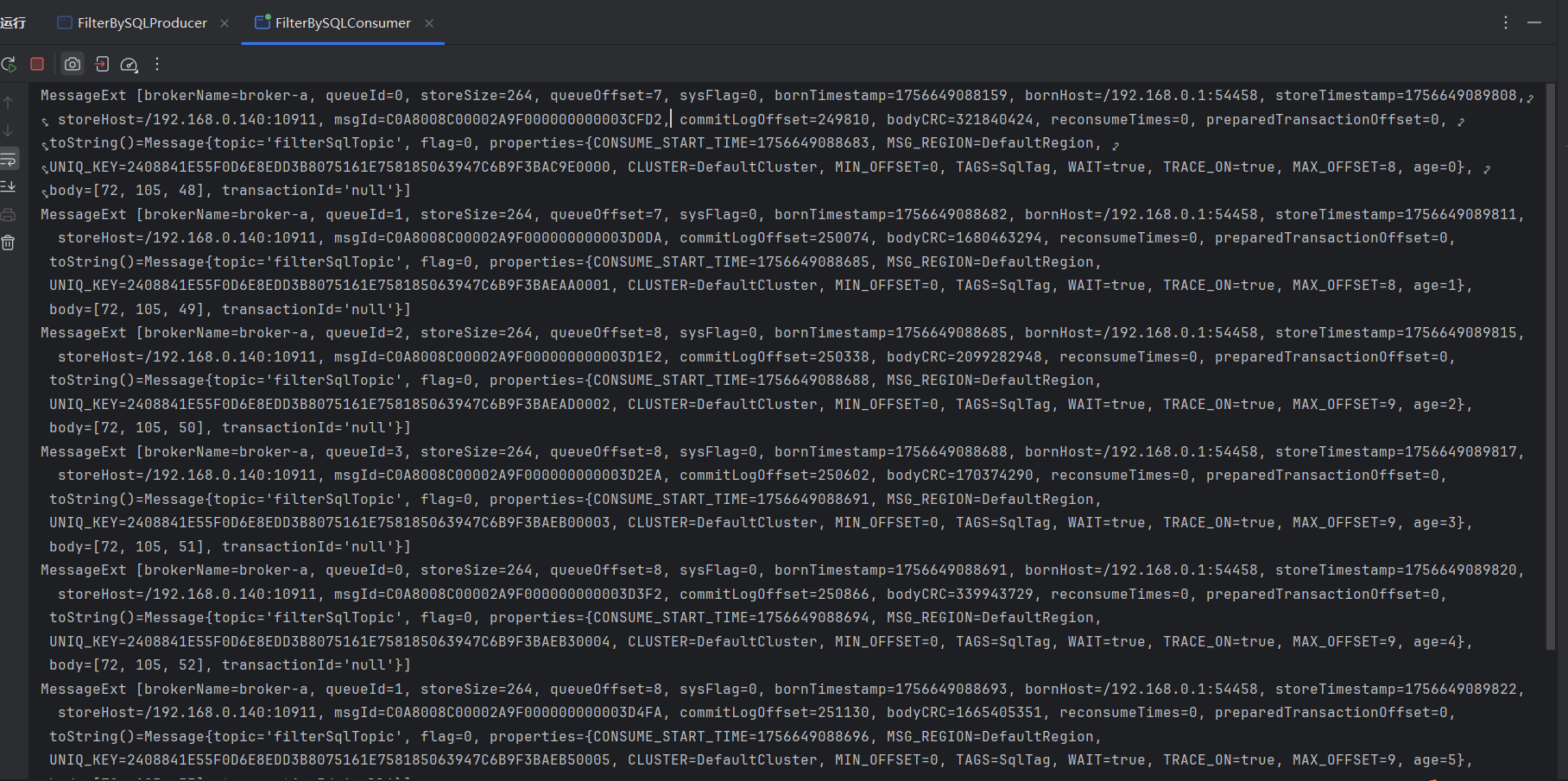Screen dimensions: 1568x781
Task: Select the FilterBySQLConsumer tab
Action: click(x=342, y=23)
